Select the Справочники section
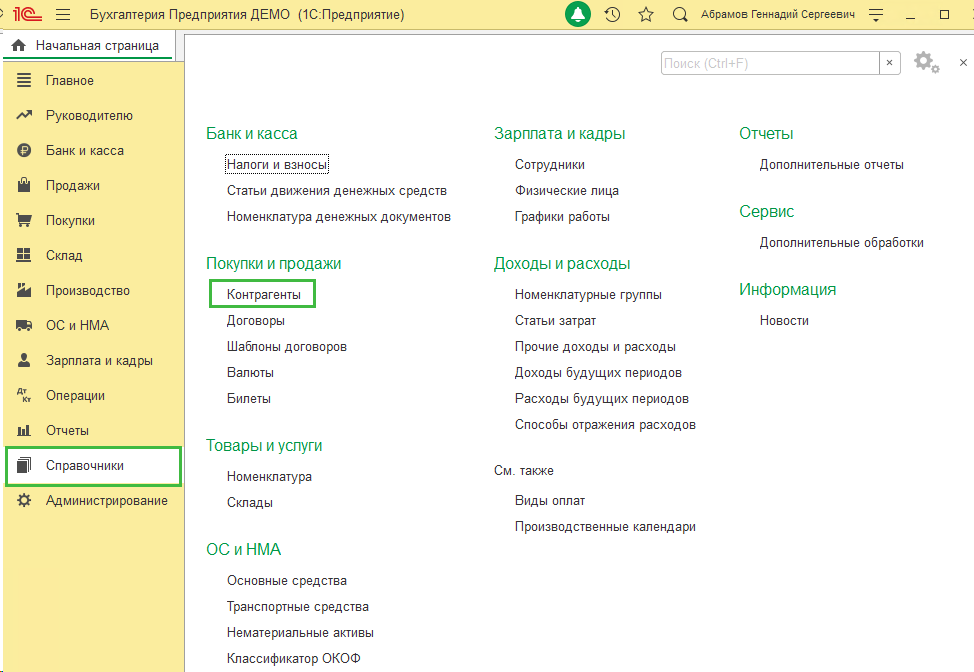 click(93, 466)
